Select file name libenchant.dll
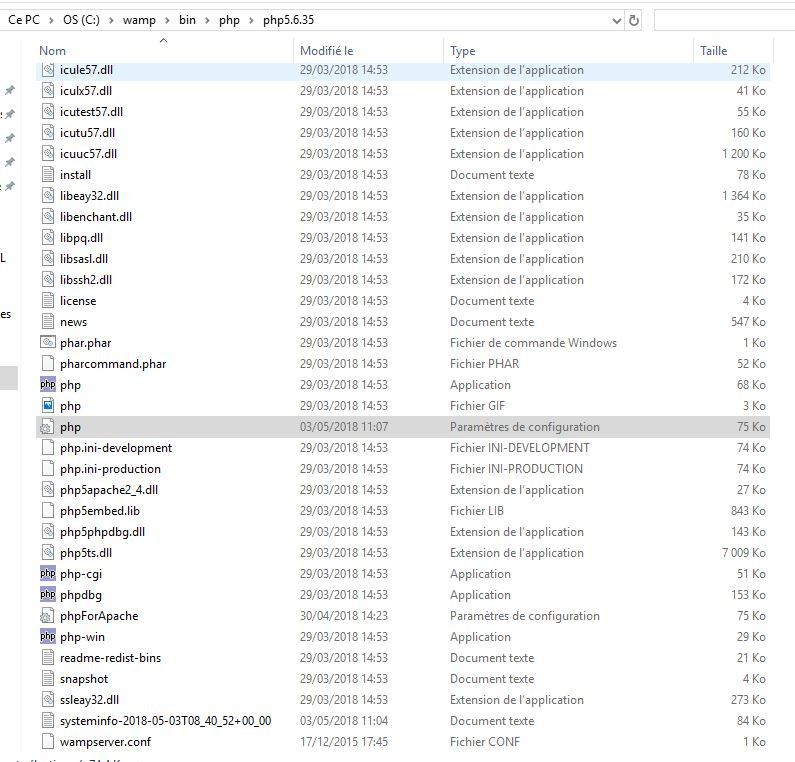Image resolution: width=795 pixels, height=762 pixels. click(x=96, y=217)
